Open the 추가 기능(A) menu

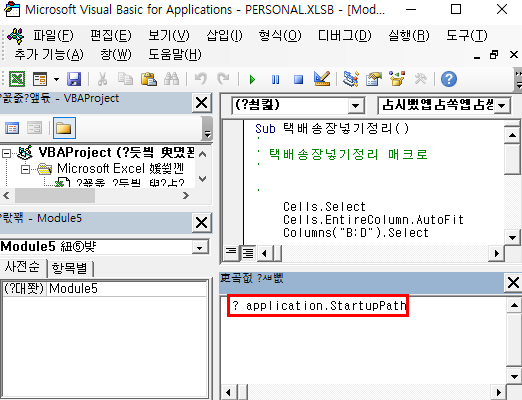click(49, 54)
